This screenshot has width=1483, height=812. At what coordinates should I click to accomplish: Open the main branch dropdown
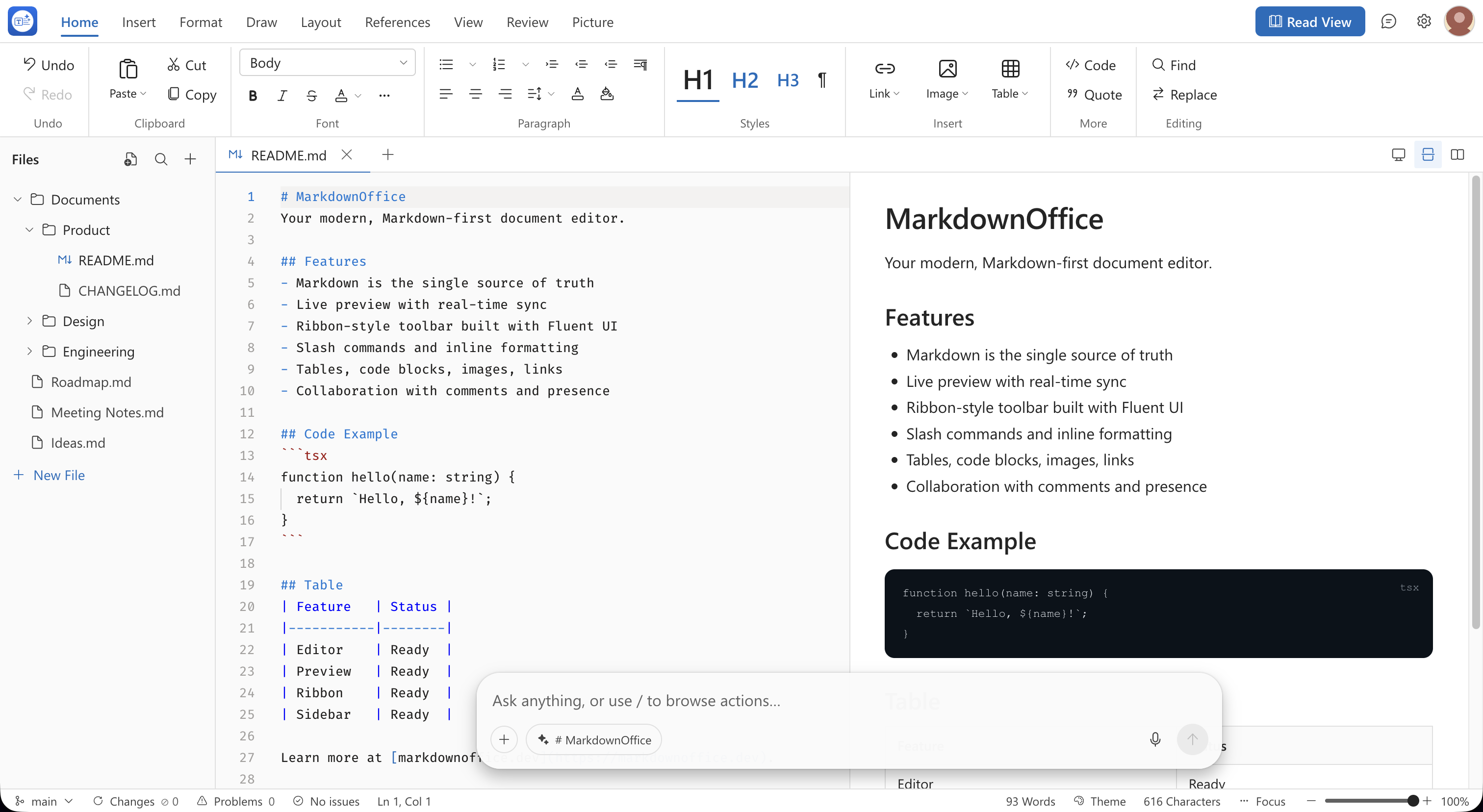click(x=44, y=801)
